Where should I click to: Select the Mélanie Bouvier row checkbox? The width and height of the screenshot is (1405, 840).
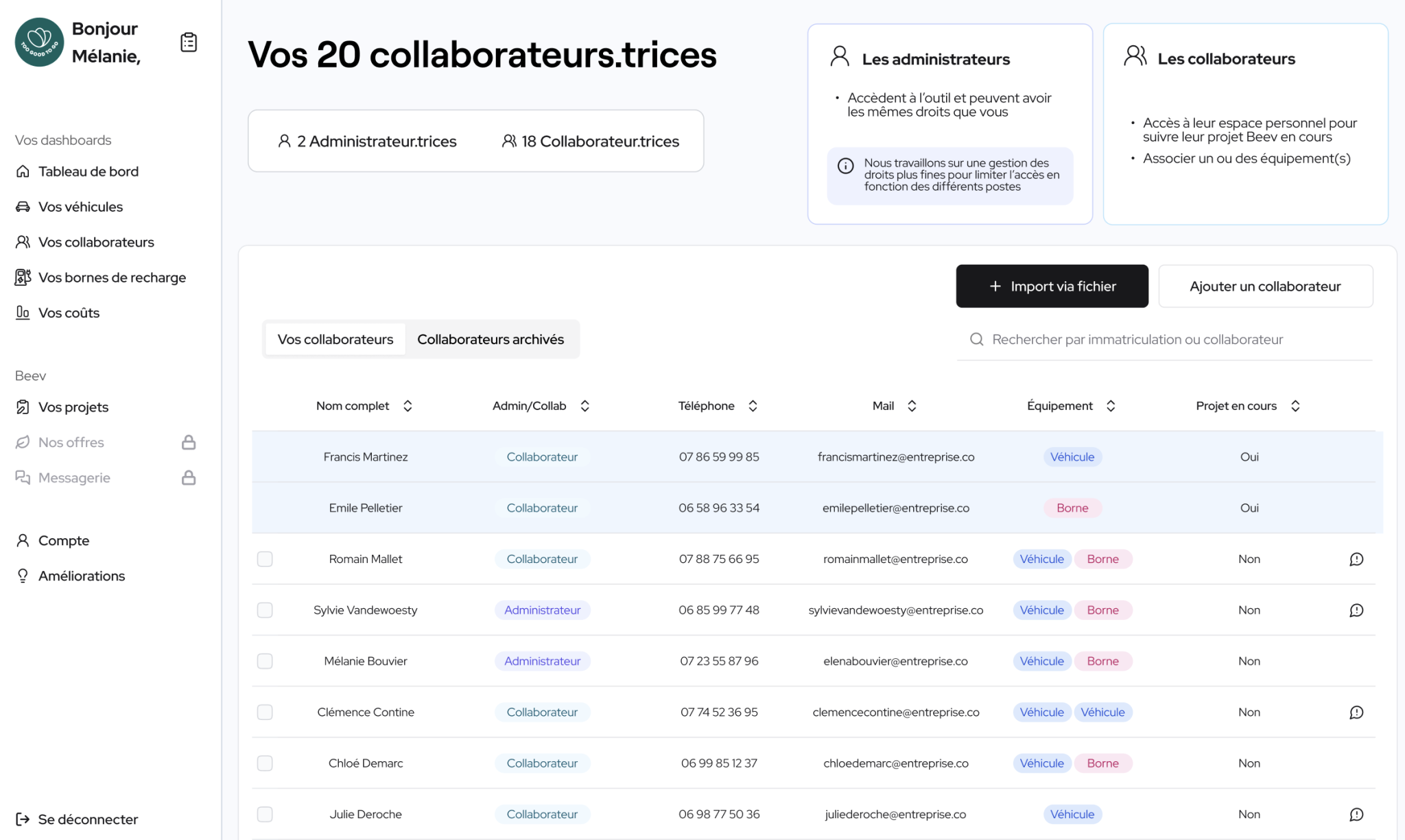(265, 661)
